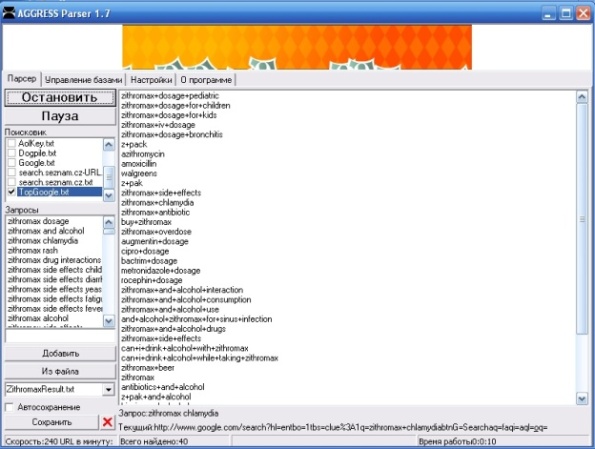Click result 'azithromycin'
Screen dimensions: 595x449
pos(143,154)
